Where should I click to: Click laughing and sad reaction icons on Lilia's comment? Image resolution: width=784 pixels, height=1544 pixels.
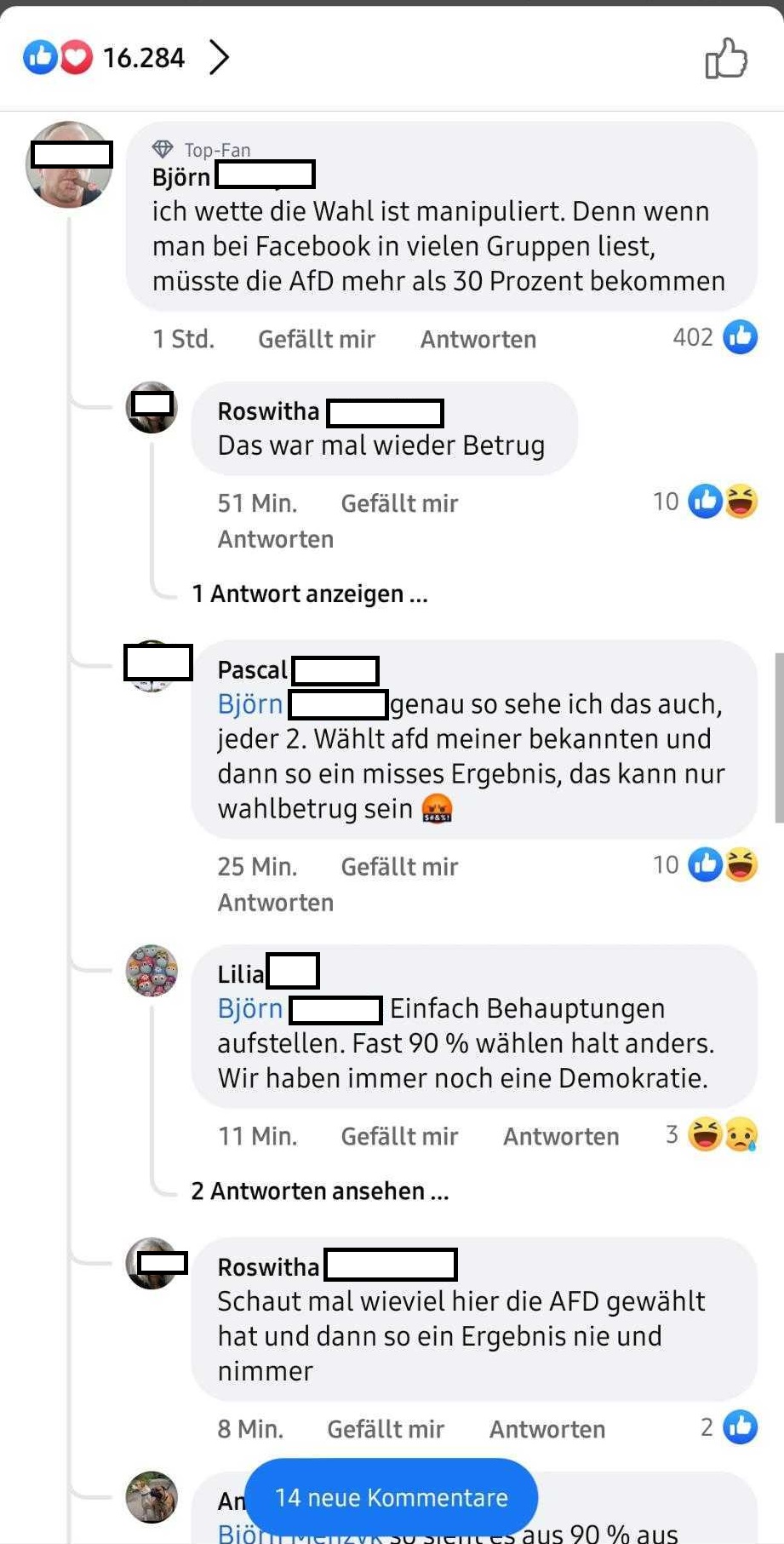click(x=723, y=1134)
